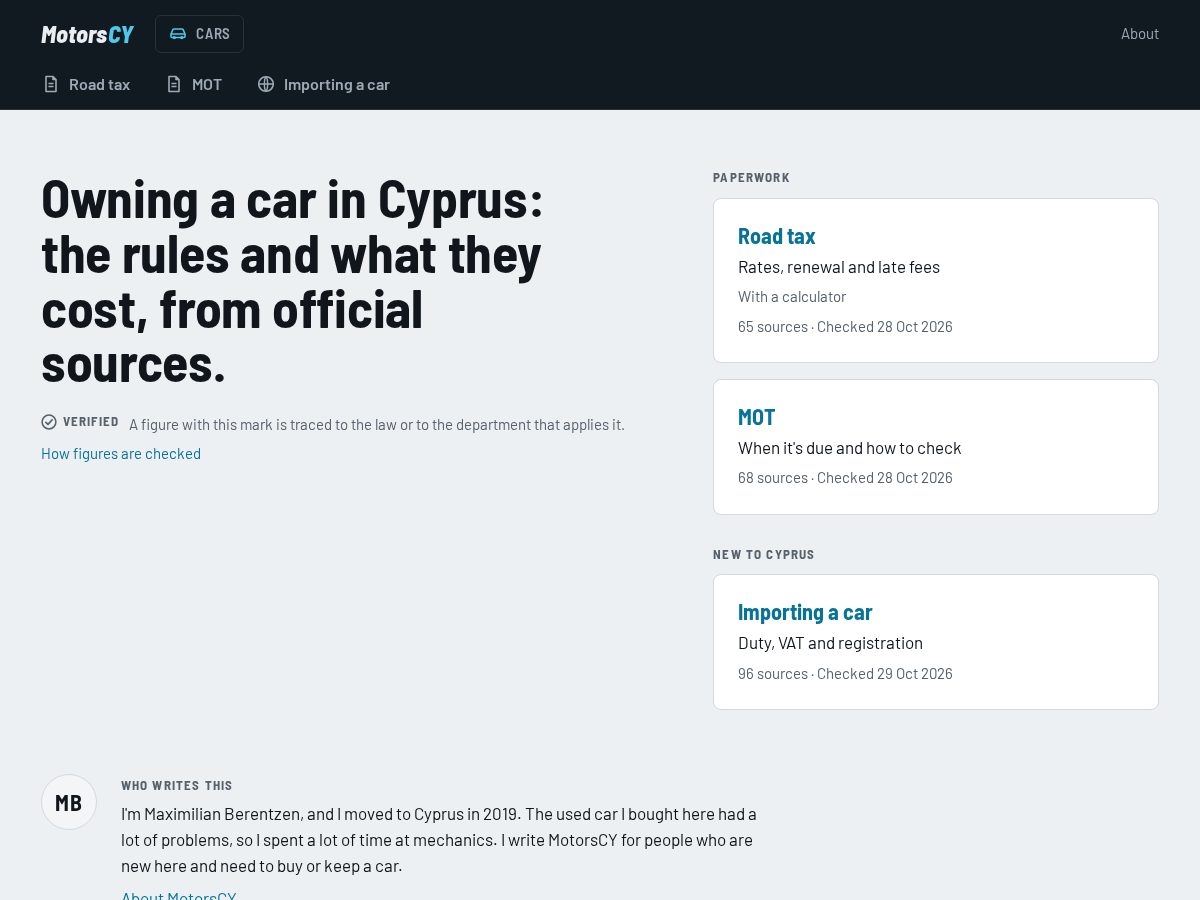This screenshot has height=900, width=1200.
Task: Click the VERIFIED label text
Action: (91, 422)
